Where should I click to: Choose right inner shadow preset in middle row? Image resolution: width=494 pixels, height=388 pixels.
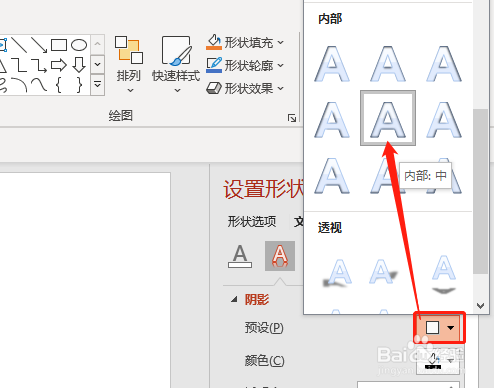[444, 120]
